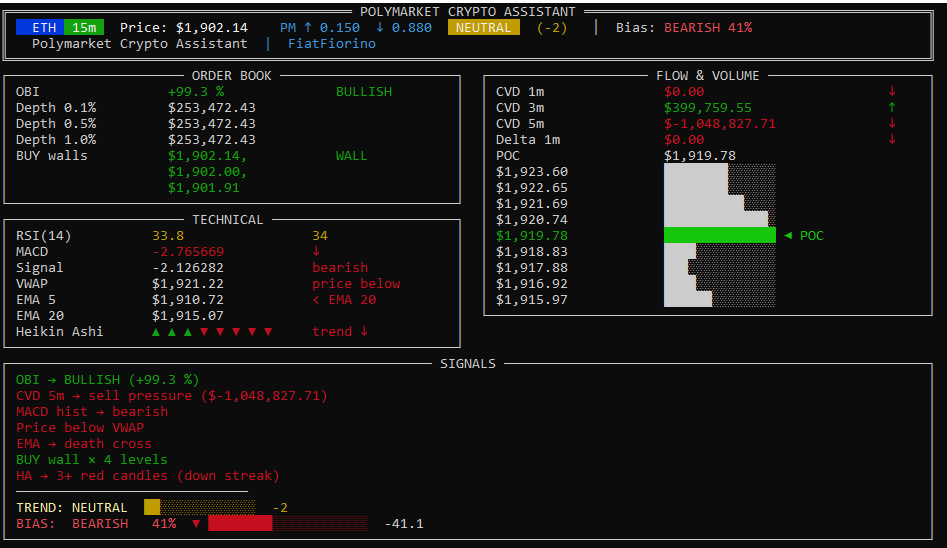Viewport: 947px width, 548px height.
Task: Click the 'CVD 5m → sell pressure' signal
Action: point(172,396)
